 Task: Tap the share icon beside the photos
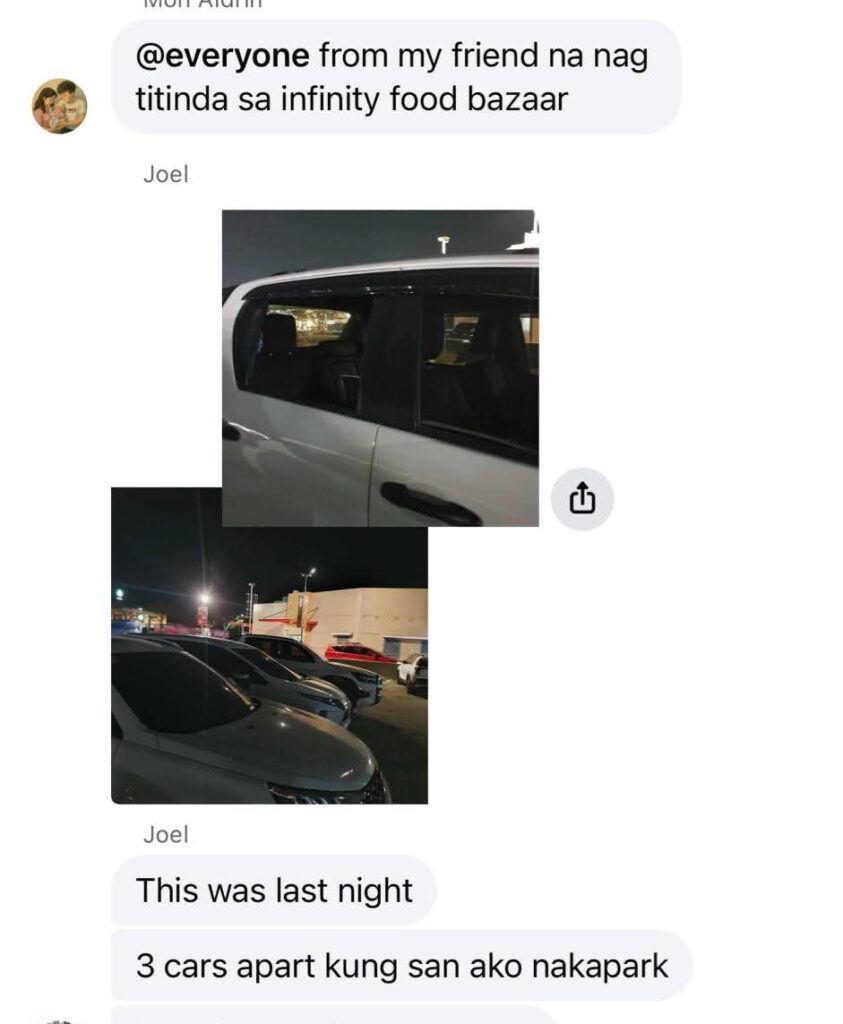[582, 499]
